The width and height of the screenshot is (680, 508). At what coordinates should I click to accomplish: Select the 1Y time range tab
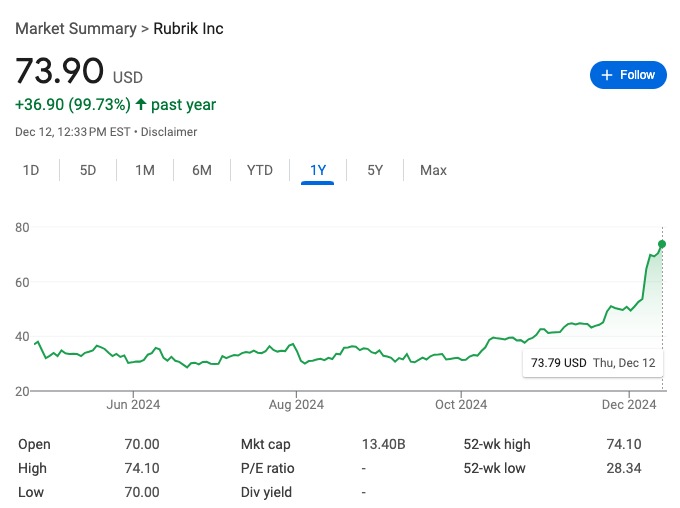(x=317, y=170)
